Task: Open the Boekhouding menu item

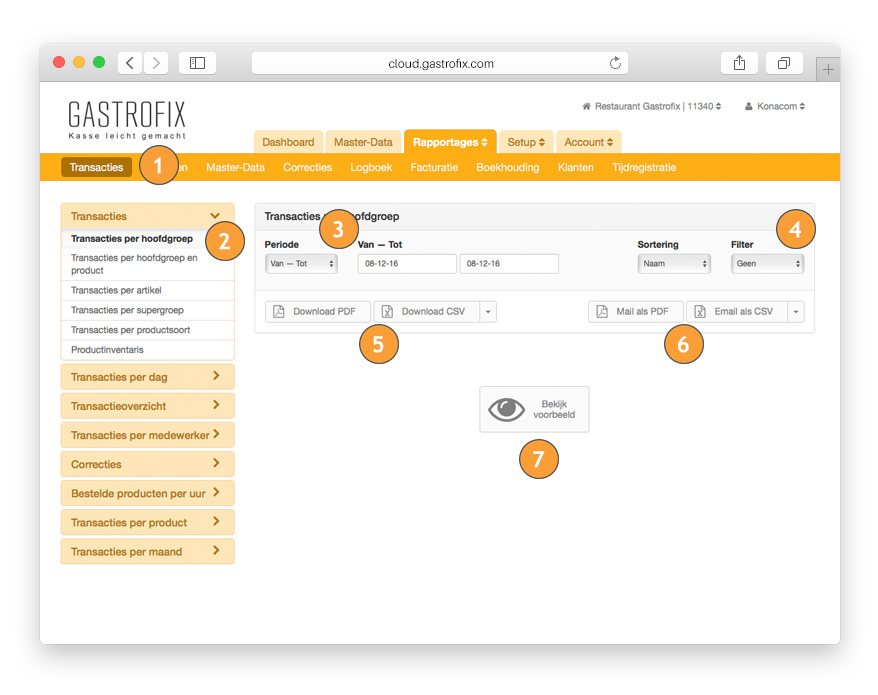Action: click(x=507, y=167)
